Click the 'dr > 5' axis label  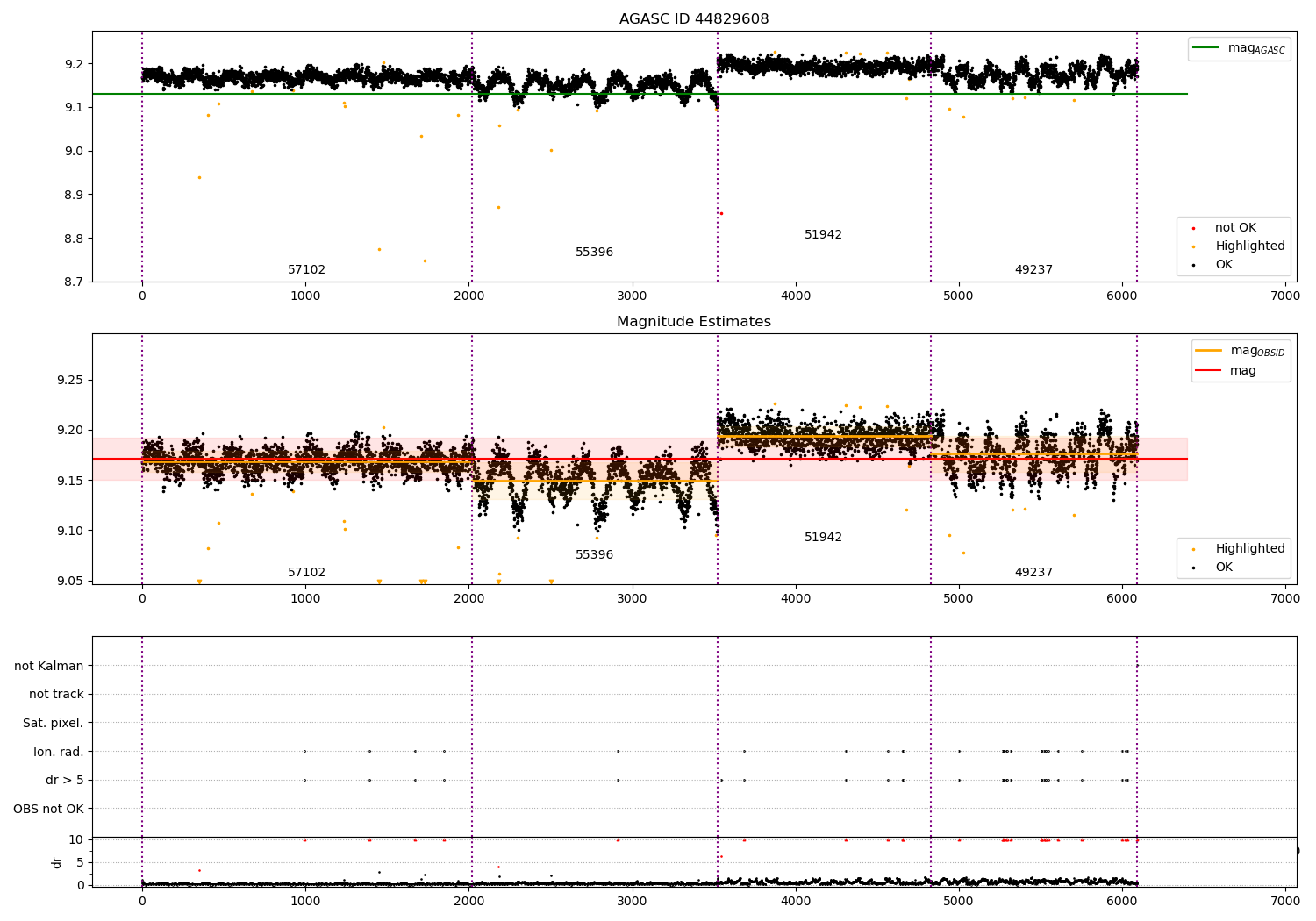coord(65,780)
